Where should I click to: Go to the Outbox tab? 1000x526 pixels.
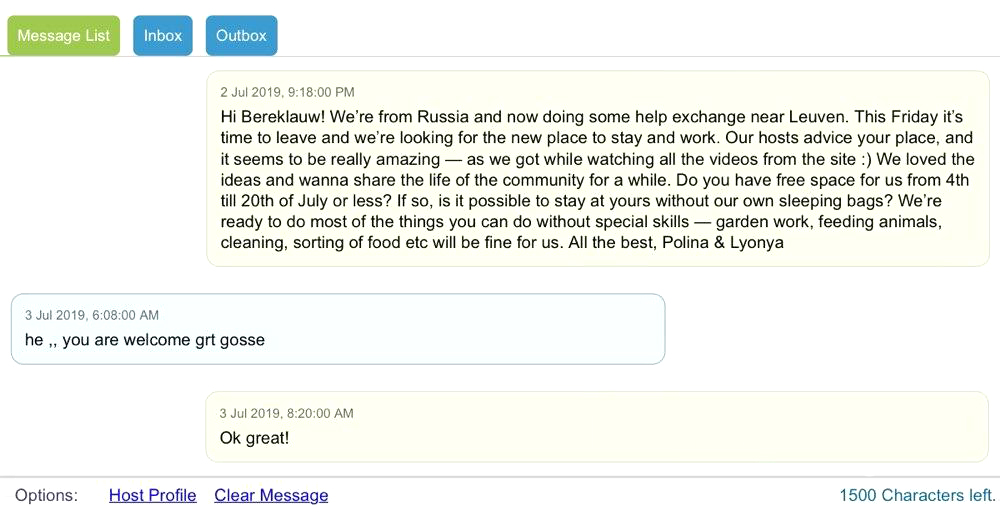[x=241, y=36]
